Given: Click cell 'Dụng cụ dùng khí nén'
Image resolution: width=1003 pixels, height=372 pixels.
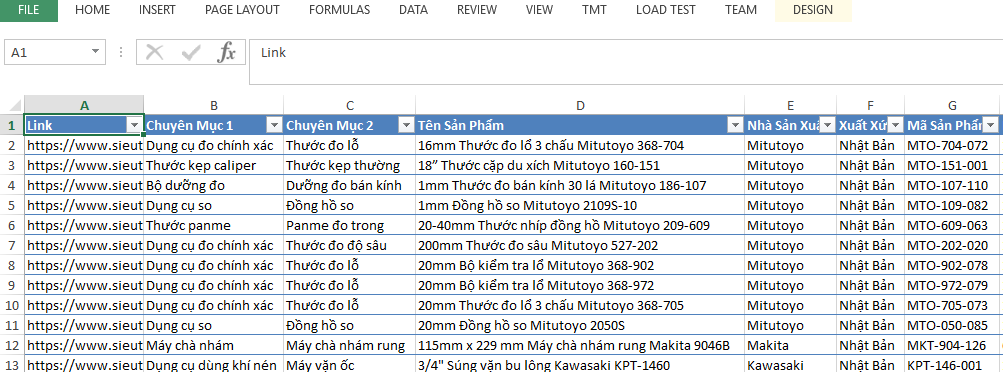Looking at the screenshot, I should [x=214, y=365].
